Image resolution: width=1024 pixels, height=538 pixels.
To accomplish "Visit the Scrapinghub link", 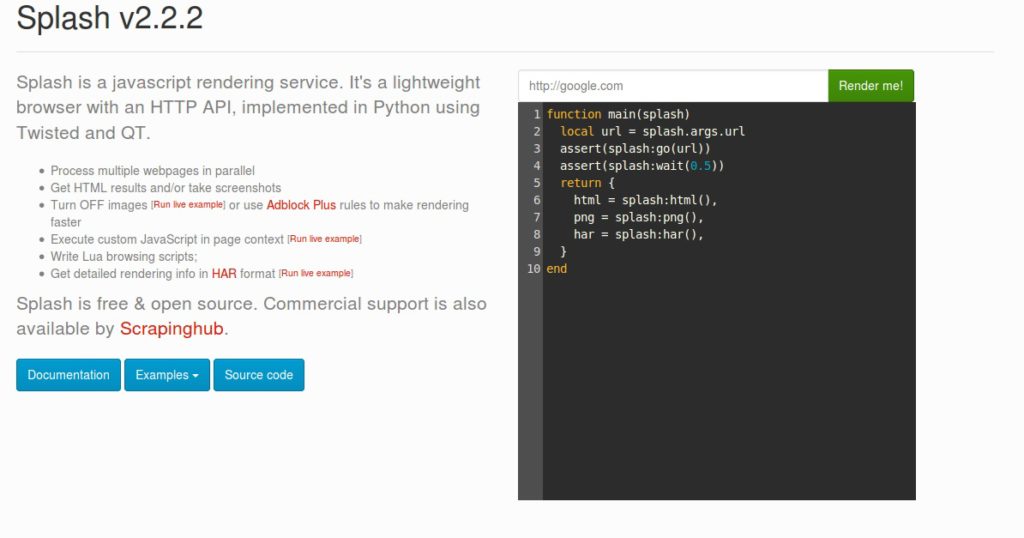I will coord(172,329).
